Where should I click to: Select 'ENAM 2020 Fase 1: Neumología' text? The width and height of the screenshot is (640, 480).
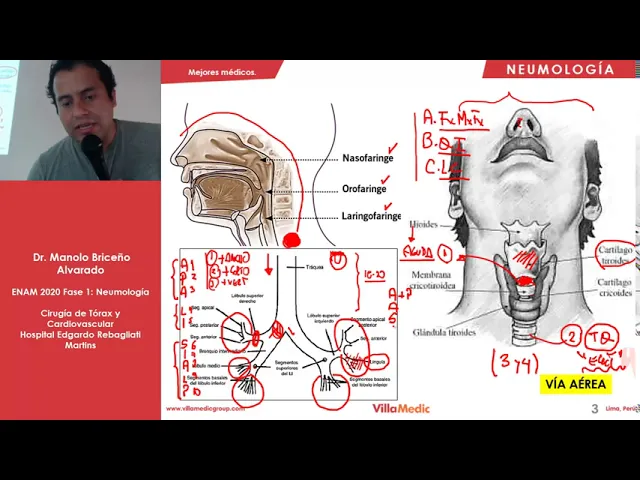pyautogui.click(x=80, y=292)
